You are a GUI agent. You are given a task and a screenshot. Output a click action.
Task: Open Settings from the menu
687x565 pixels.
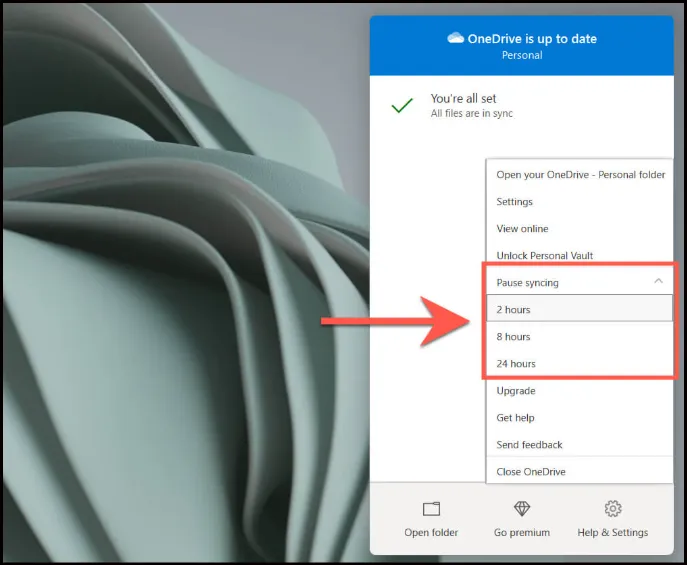580,202
